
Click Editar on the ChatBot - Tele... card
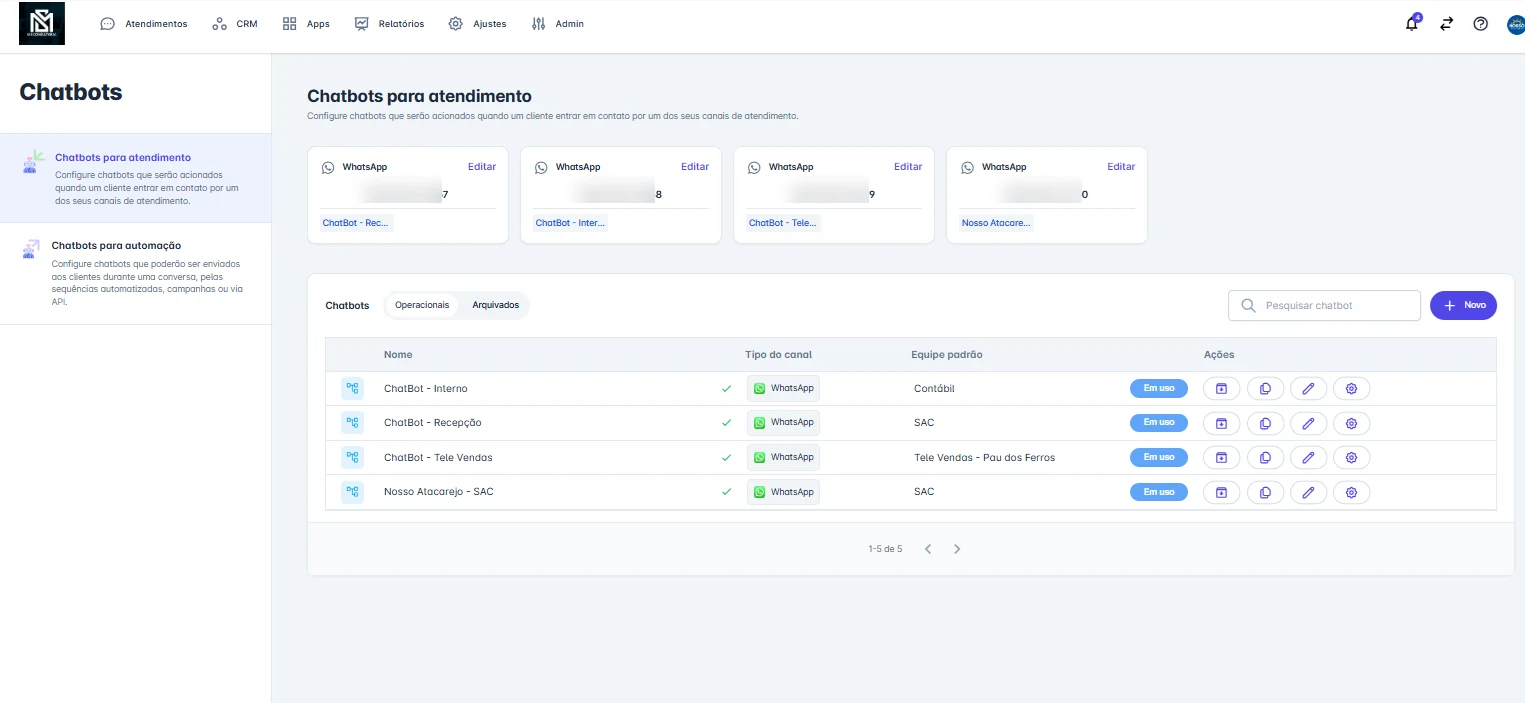[908, 167]
